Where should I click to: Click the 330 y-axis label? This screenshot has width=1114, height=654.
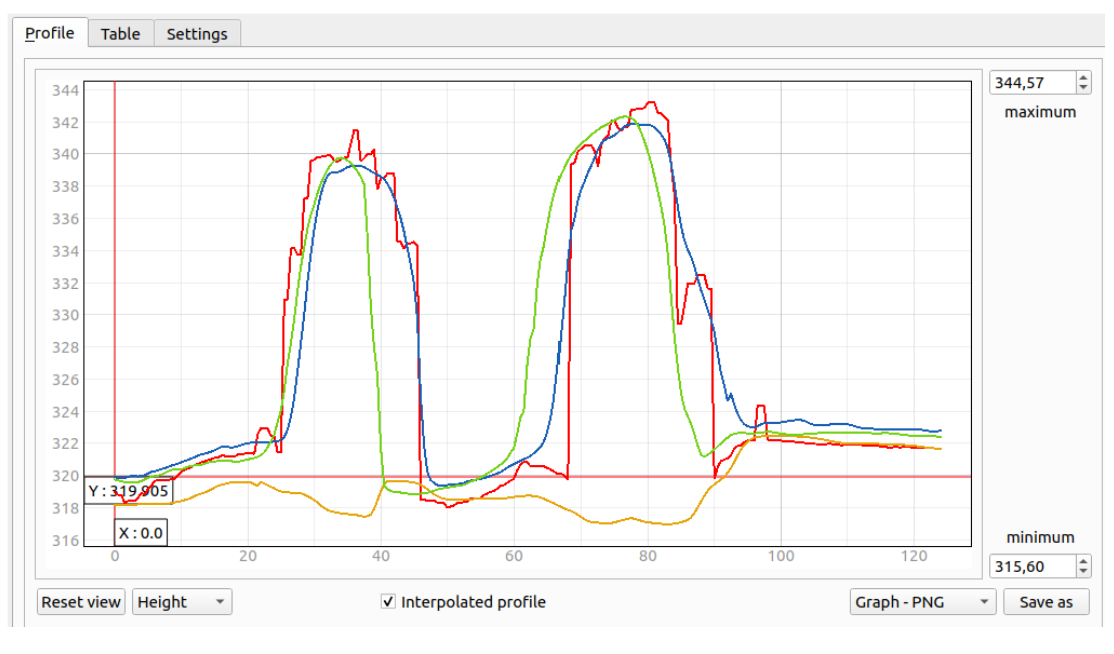click(65, 315)
